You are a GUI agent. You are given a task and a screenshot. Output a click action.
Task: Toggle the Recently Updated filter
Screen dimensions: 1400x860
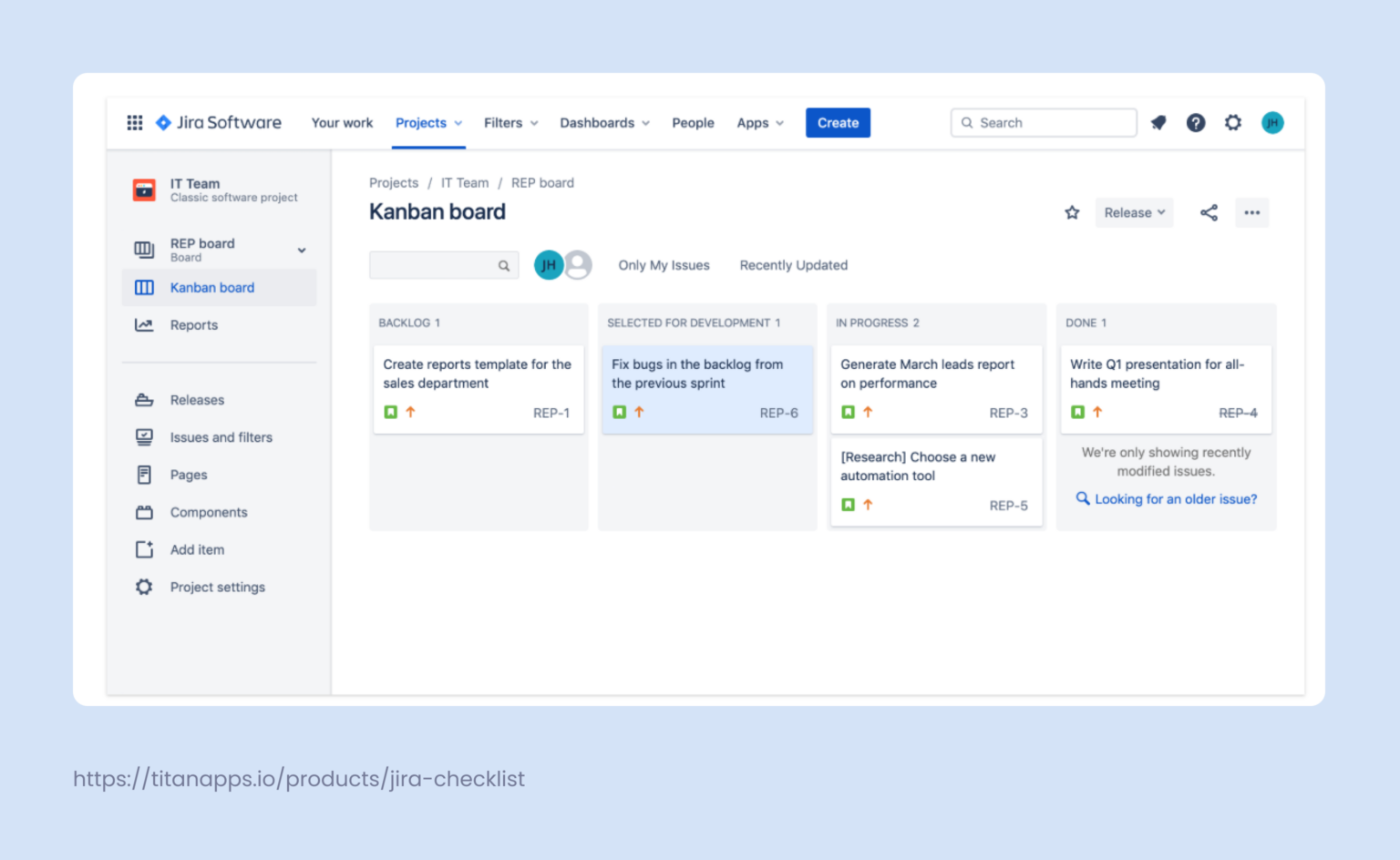tap(793, 265)
